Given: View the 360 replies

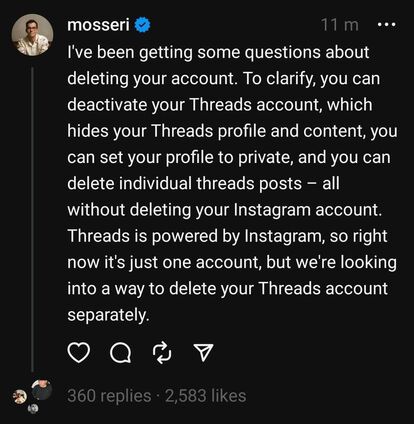Looking at the screenshot, I should (109, 396).
